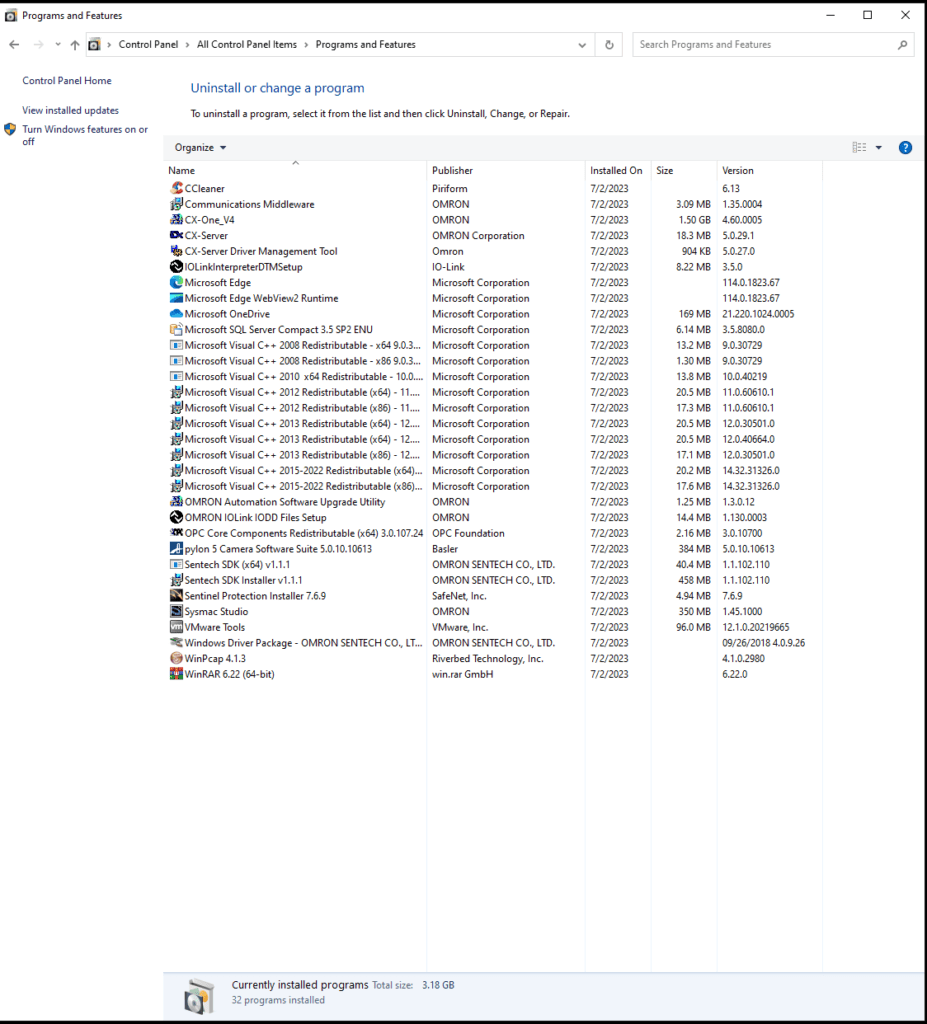This screenshot has width=927, height=1024.
Task: Open the Organize dropdown menu
Action: point(200,148)
